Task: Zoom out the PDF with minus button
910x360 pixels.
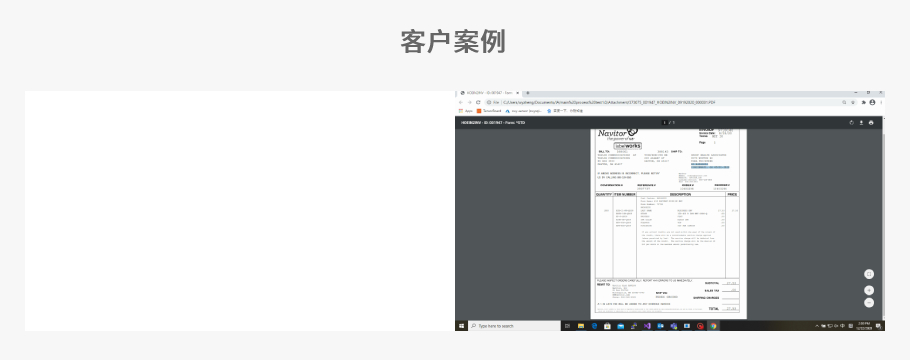Action: (869, 303)
